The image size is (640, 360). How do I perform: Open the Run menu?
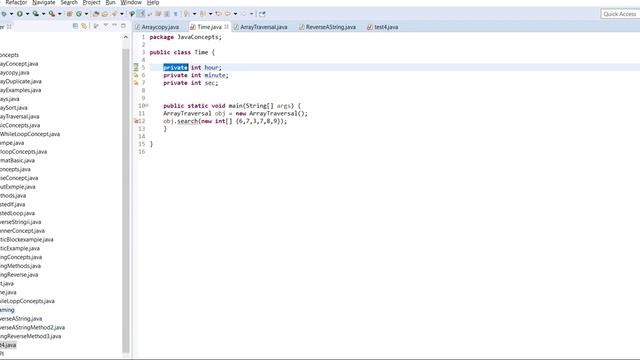click(110, 2)
